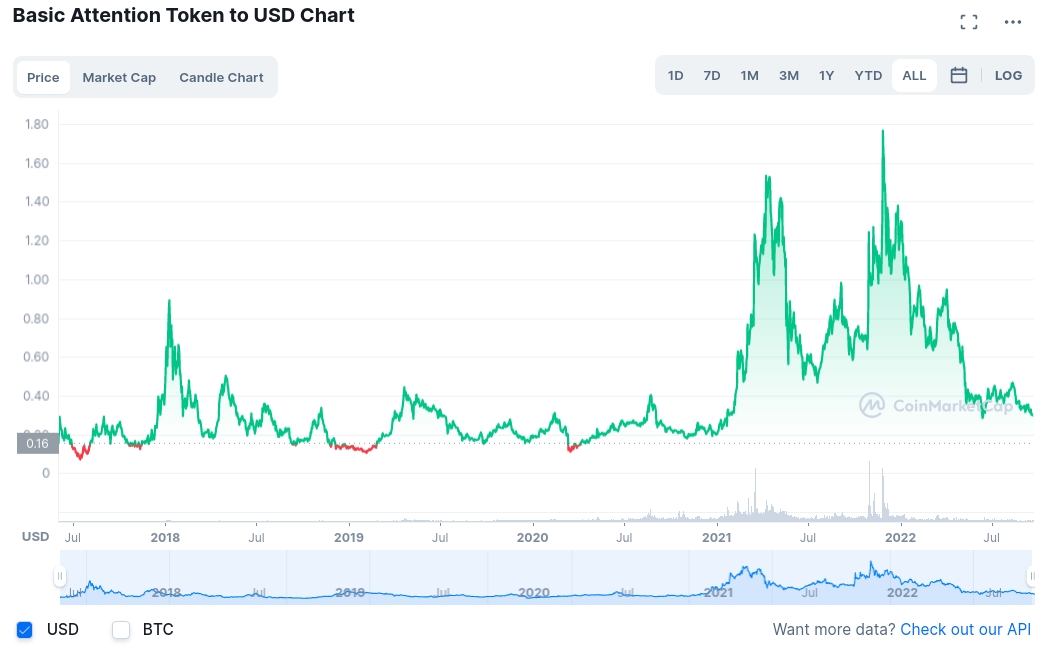Click the 2022 x-axis label
Screen dimensions: 1050x654
pyautogui.click(x=900, y=538)
